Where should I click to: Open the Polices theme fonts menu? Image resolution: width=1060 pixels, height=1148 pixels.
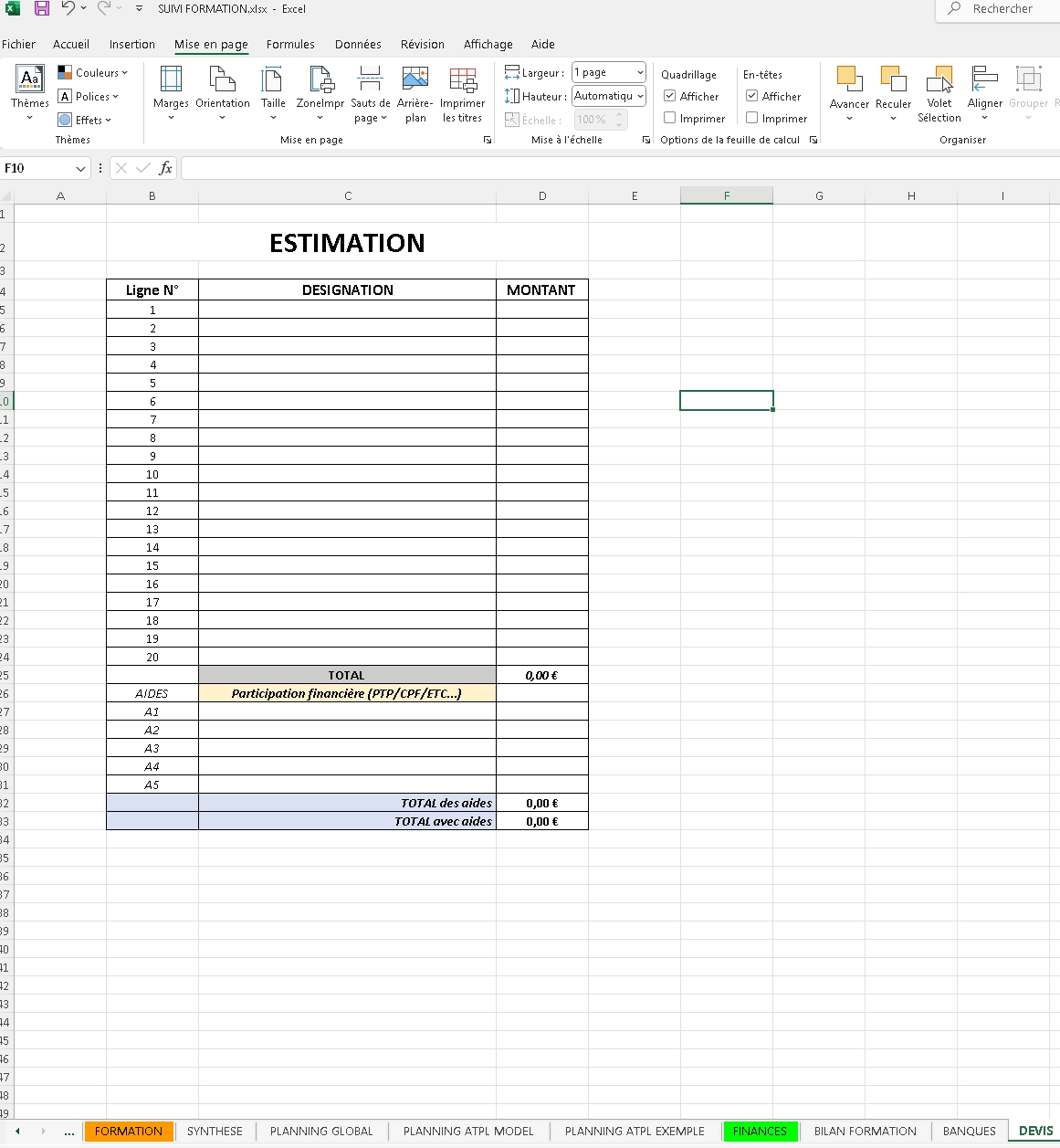point(89,96)
